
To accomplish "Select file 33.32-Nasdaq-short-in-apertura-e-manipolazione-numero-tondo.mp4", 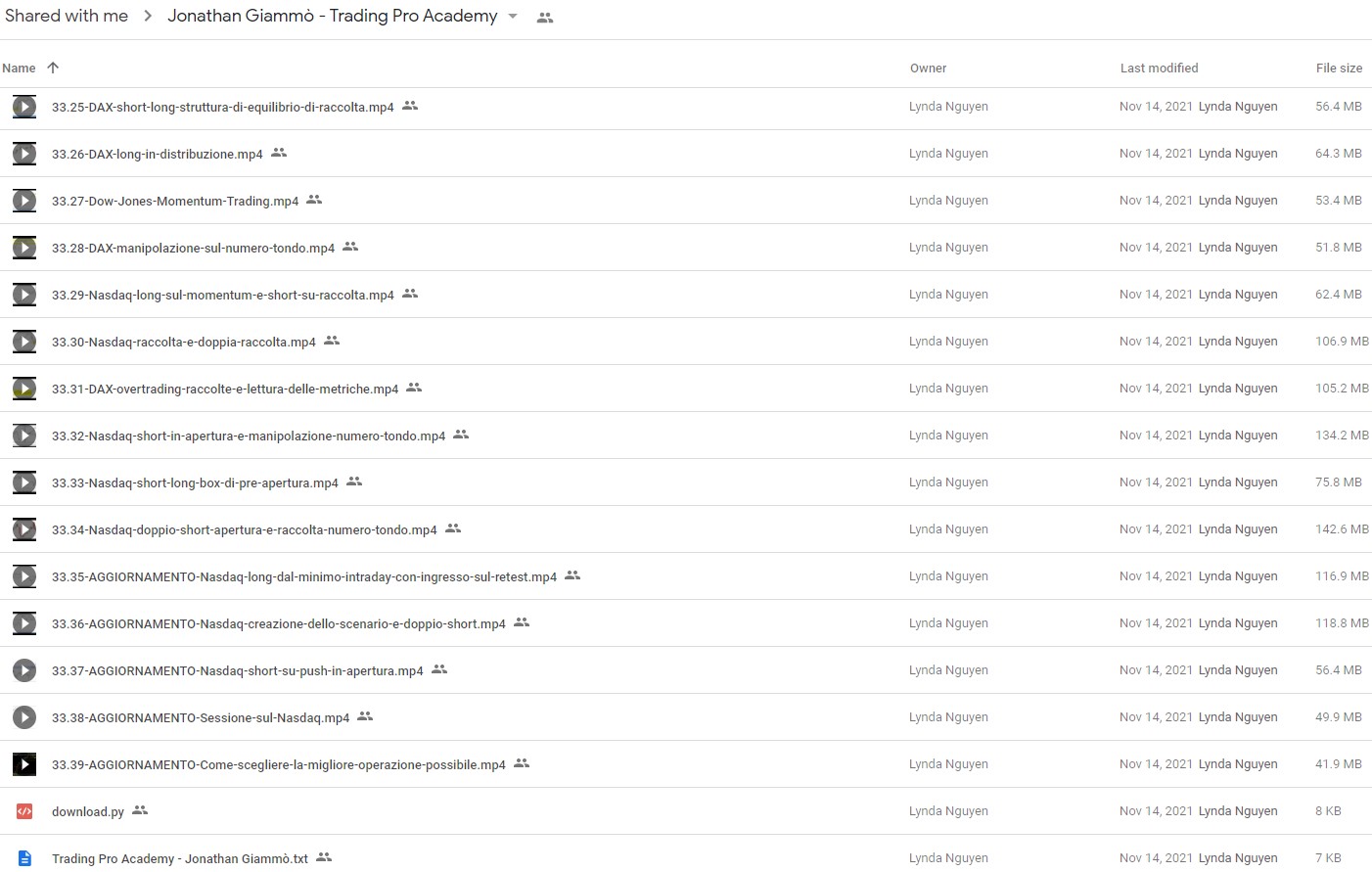I will pos(249,436).
